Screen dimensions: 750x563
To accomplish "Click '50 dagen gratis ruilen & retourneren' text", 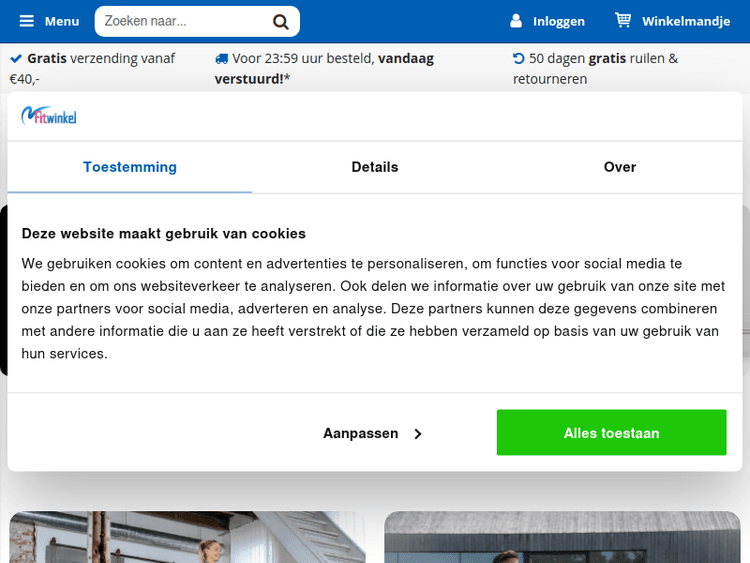I will pos(596,68).
